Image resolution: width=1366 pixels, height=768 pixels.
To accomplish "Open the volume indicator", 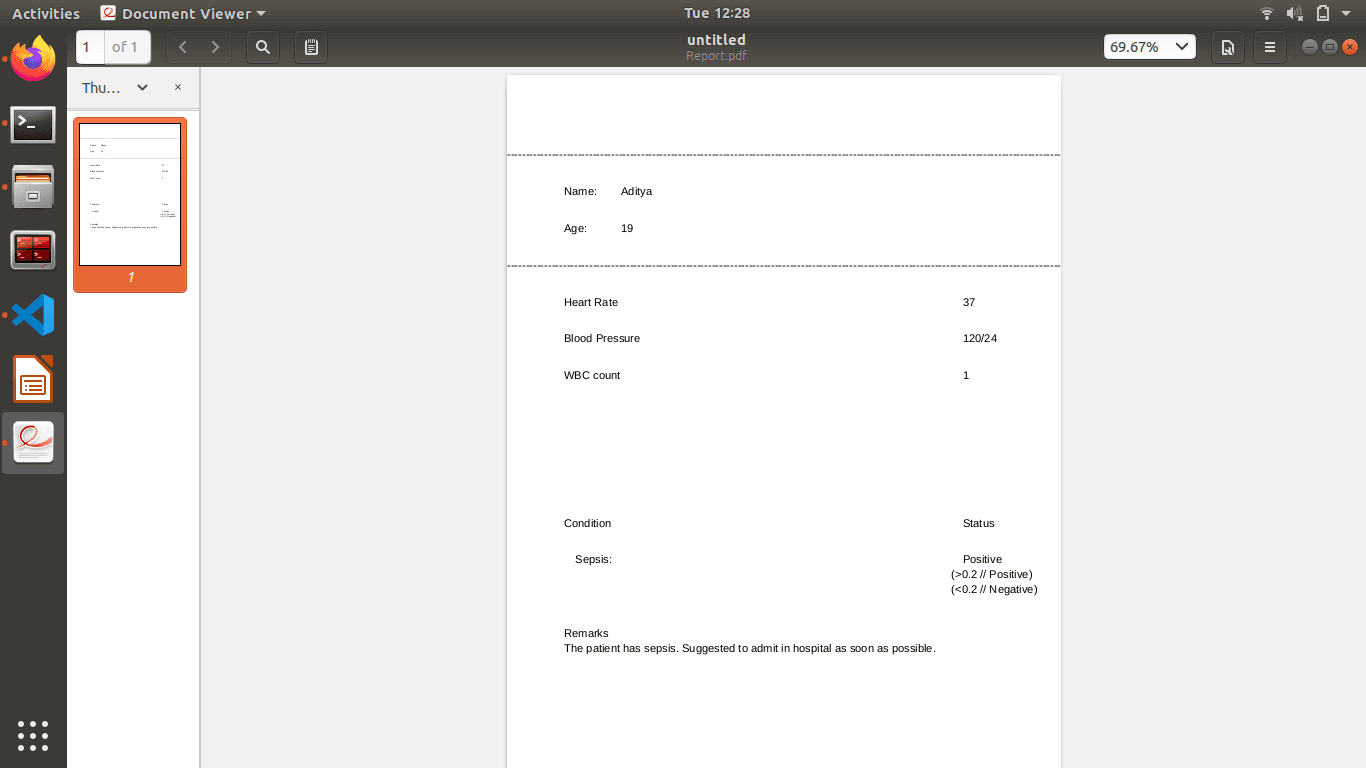I will tap(1295, 13).
